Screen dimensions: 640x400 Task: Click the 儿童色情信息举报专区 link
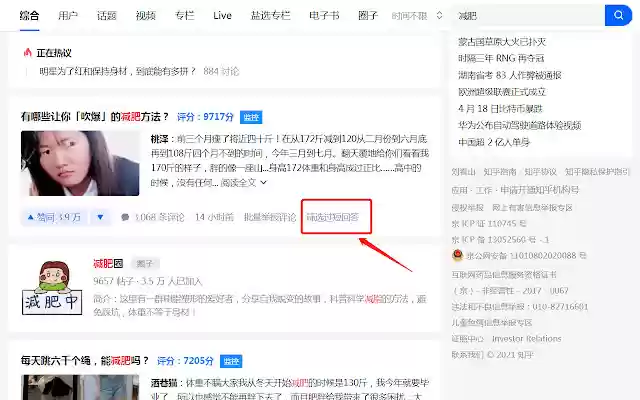coord(492,323)
